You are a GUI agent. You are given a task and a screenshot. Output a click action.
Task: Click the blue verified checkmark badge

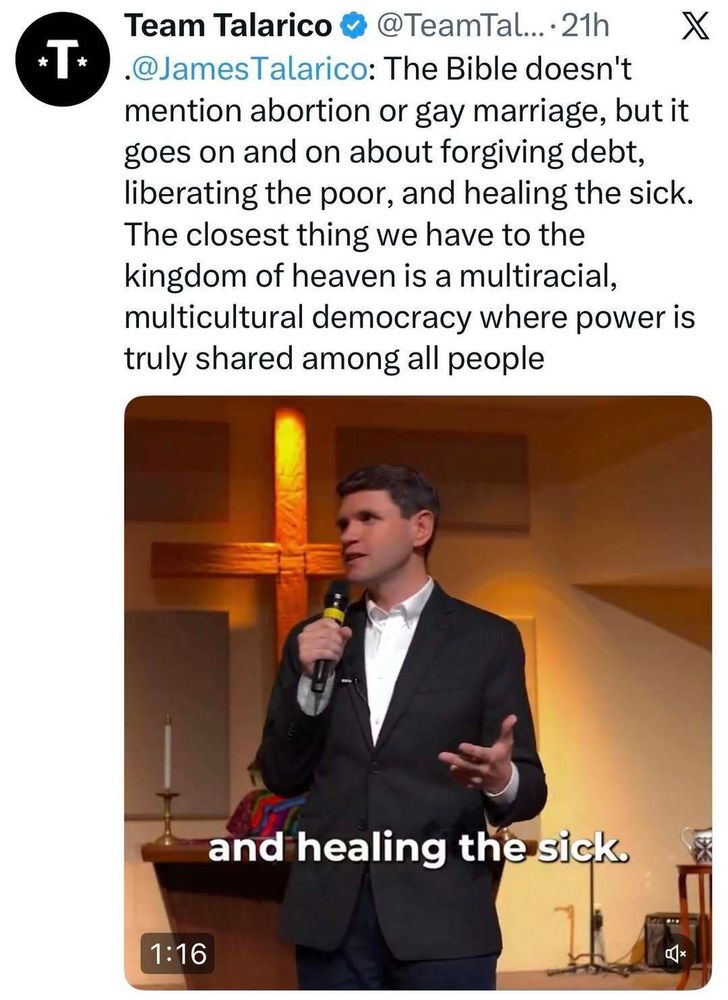click(354, 26)
